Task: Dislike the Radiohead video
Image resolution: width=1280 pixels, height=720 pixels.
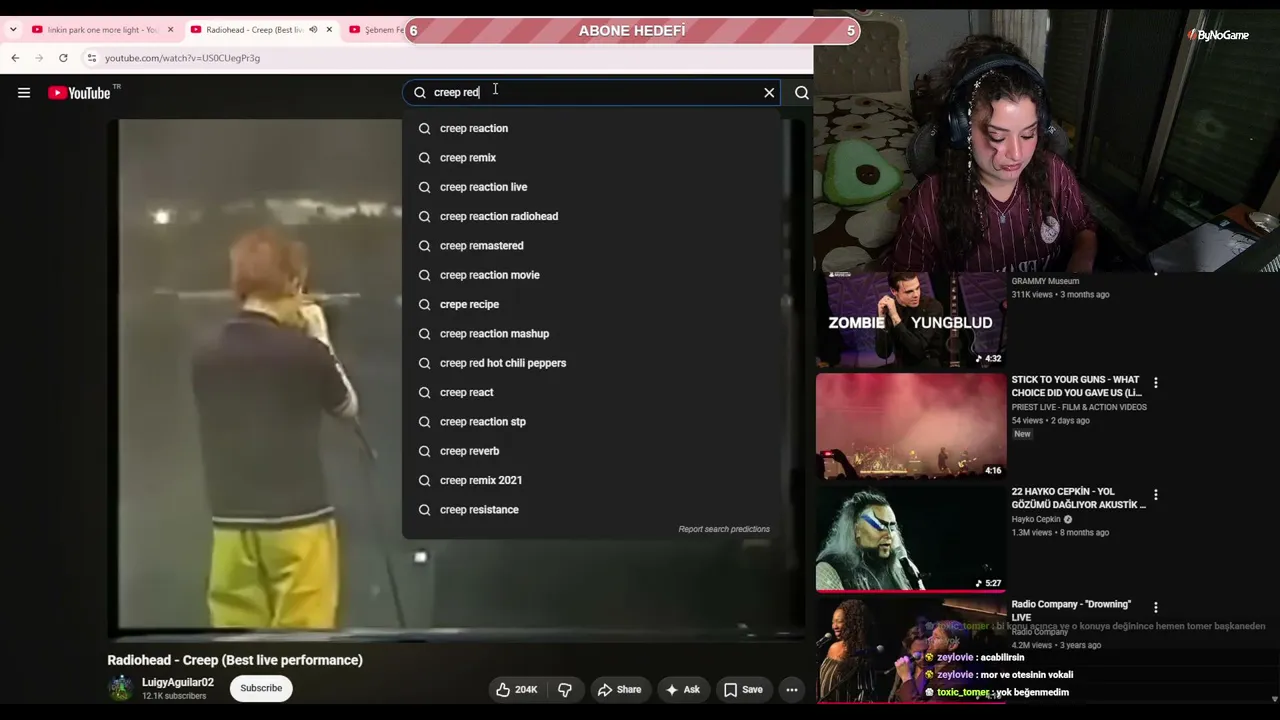Action: [x=565, y=689]
